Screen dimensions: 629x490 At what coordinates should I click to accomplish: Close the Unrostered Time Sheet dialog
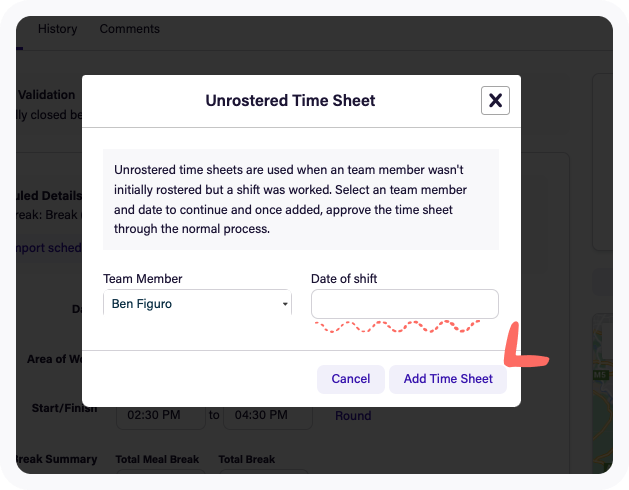click(x=495, y=100)
